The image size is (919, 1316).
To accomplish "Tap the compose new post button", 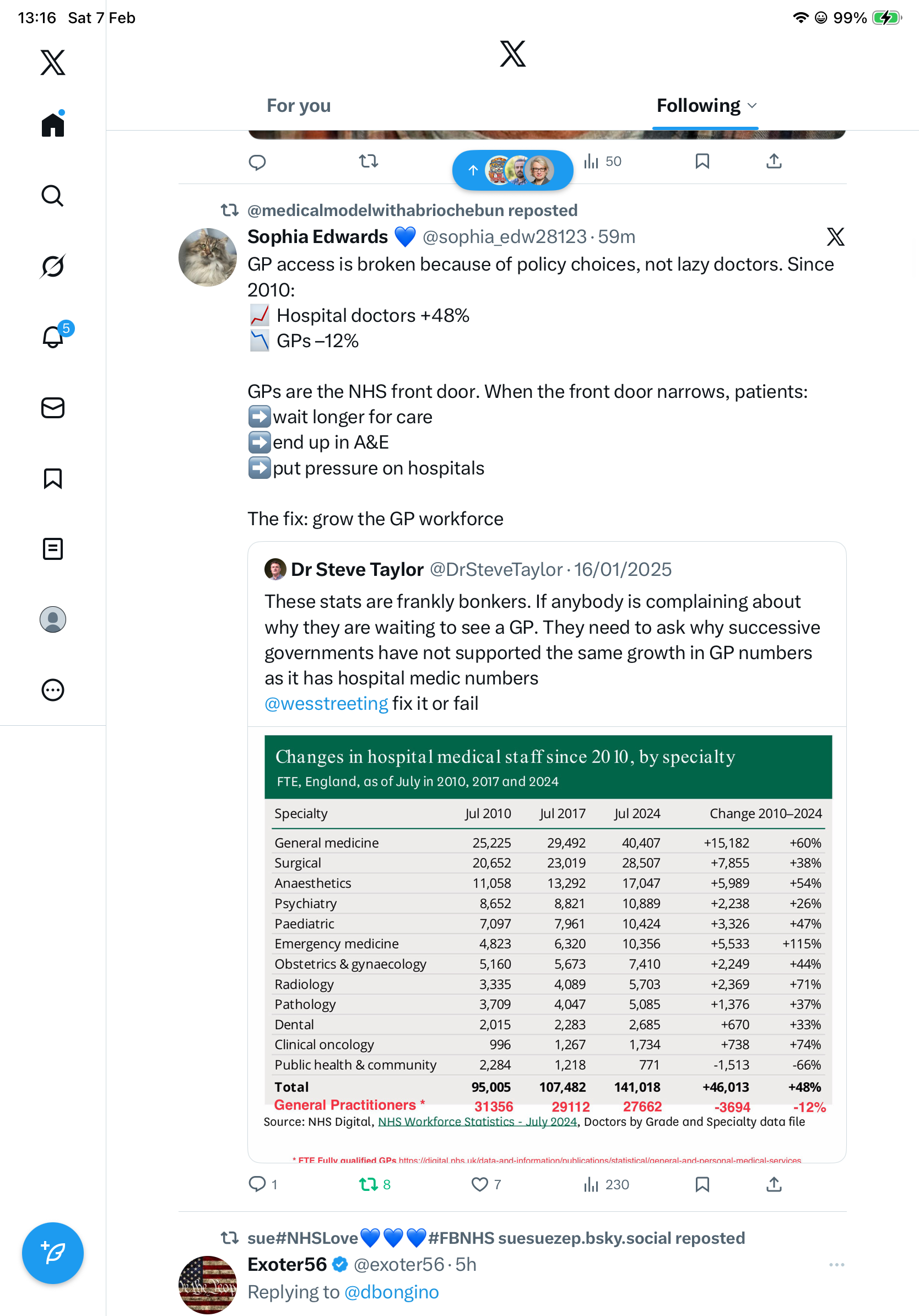I will [53, 1253].
